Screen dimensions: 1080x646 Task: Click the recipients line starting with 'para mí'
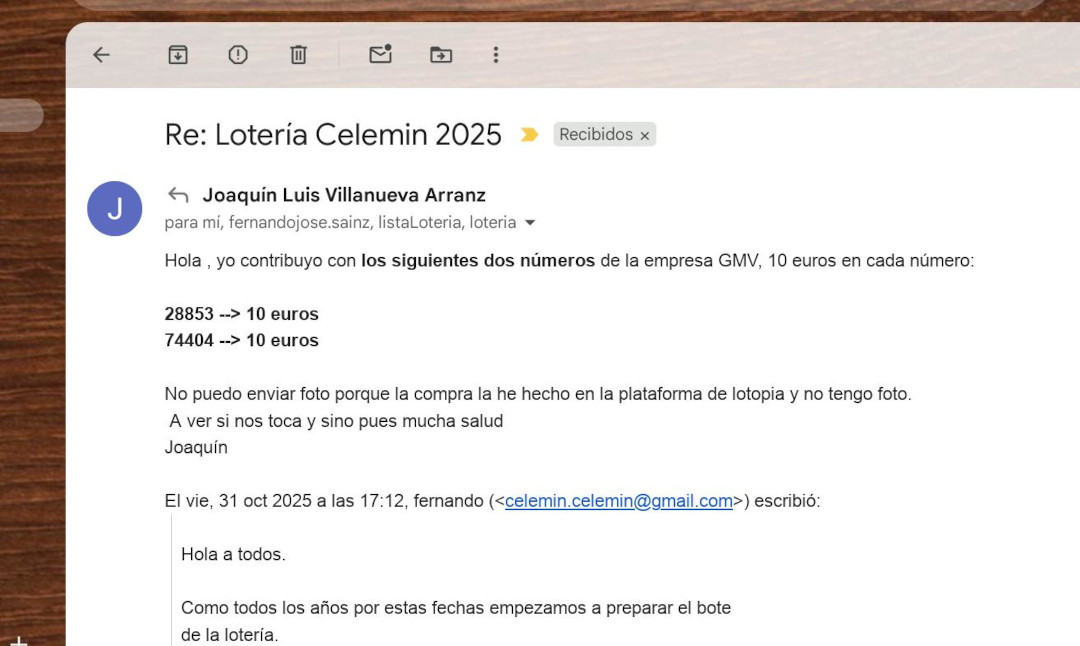[x=340, y=223]
